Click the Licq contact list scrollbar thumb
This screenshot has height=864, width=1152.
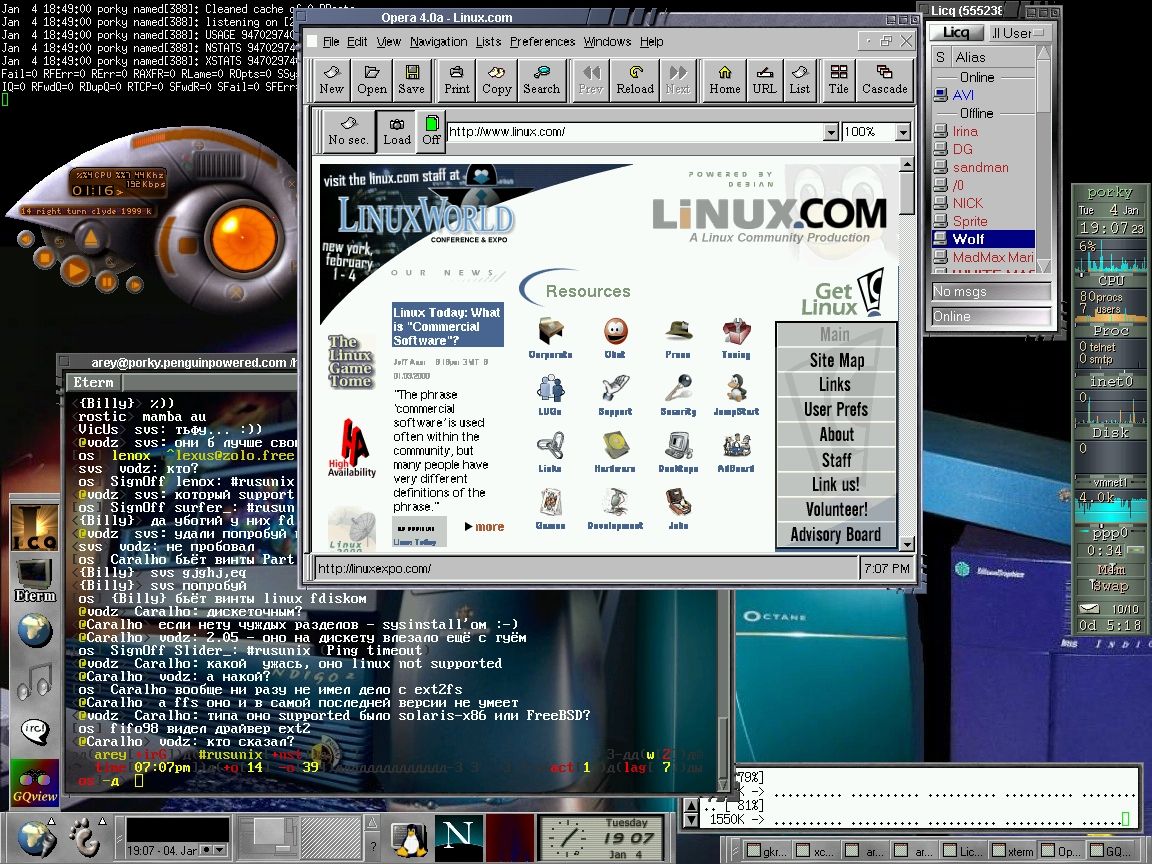click(x=1044, y=88)
